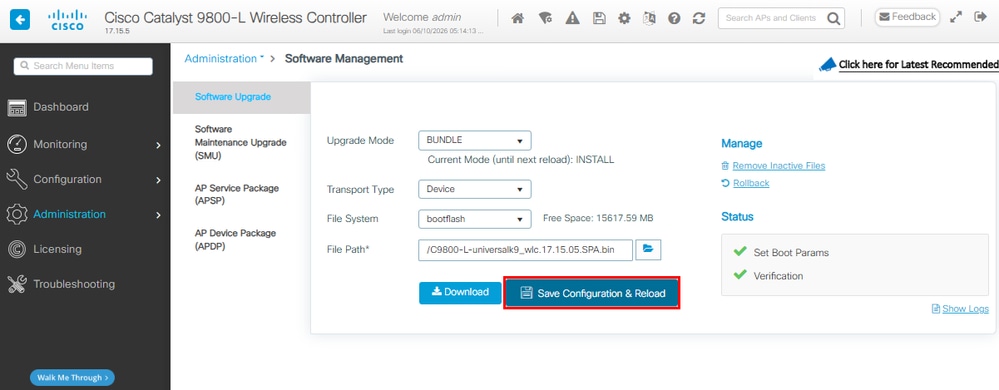Click the Software Management breadcrumb title

coord(344,59)
